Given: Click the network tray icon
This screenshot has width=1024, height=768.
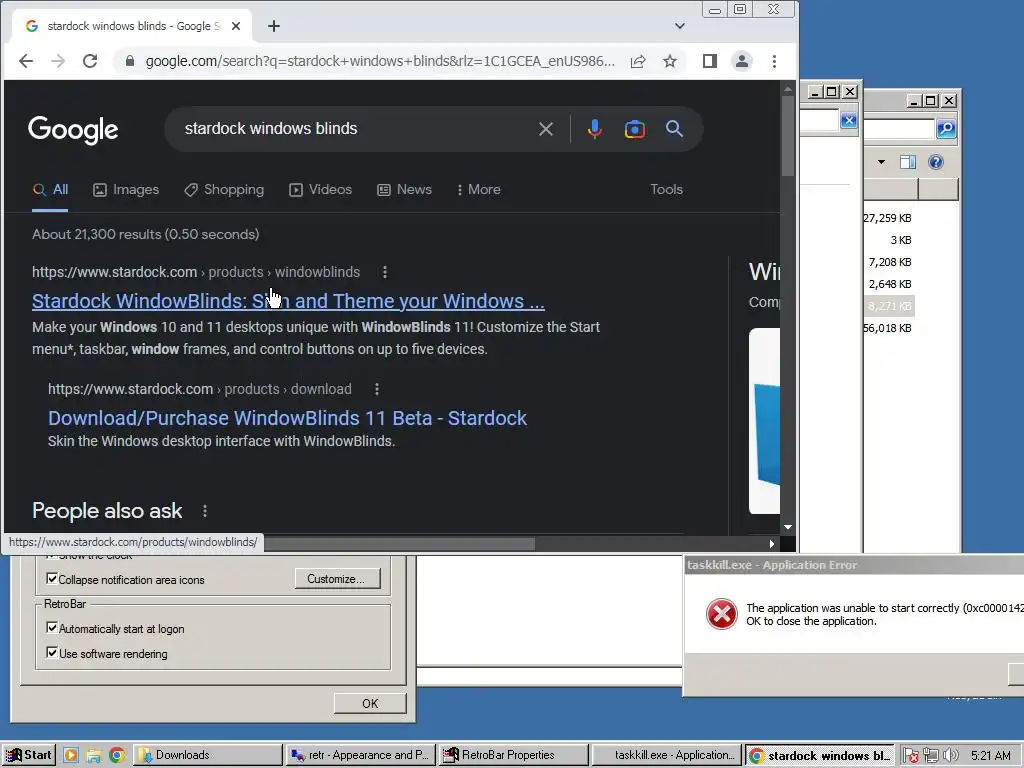Looking at the screenshot, I should coord(931,756).
